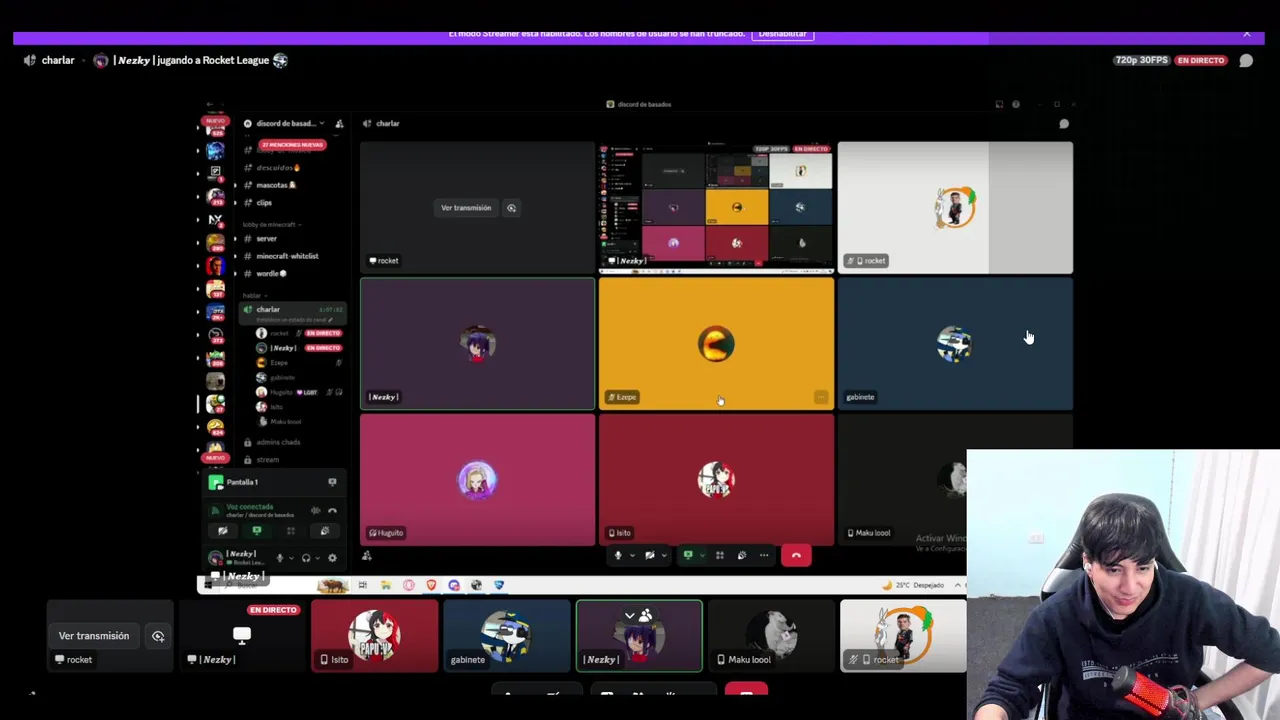Click green screen share button in call bar
The image size is (1280, 720).
(688, 555)
